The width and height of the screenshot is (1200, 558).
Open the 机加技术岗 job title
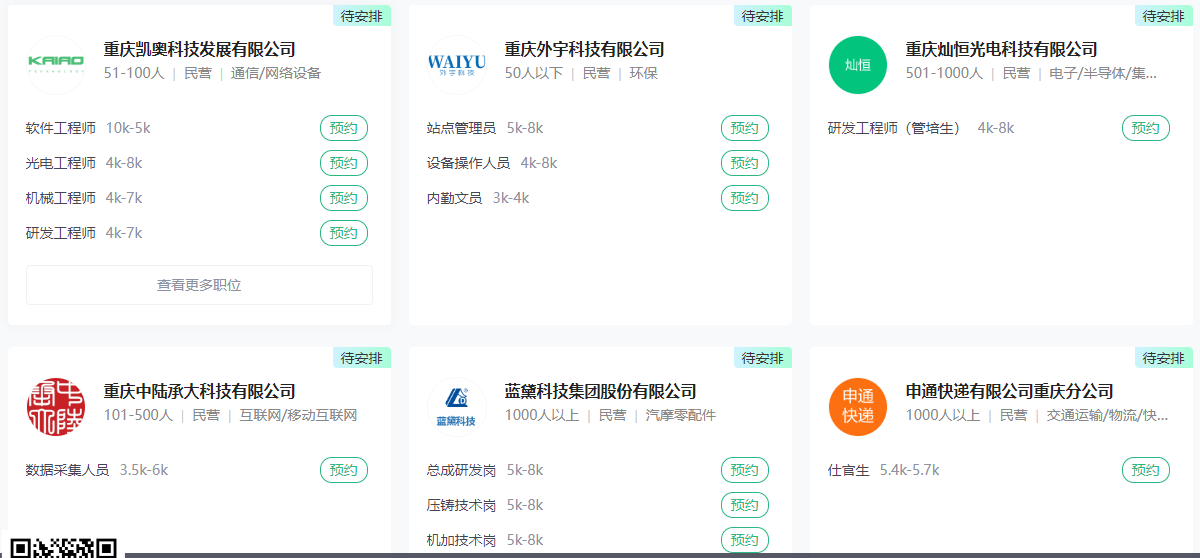point(461,540)
